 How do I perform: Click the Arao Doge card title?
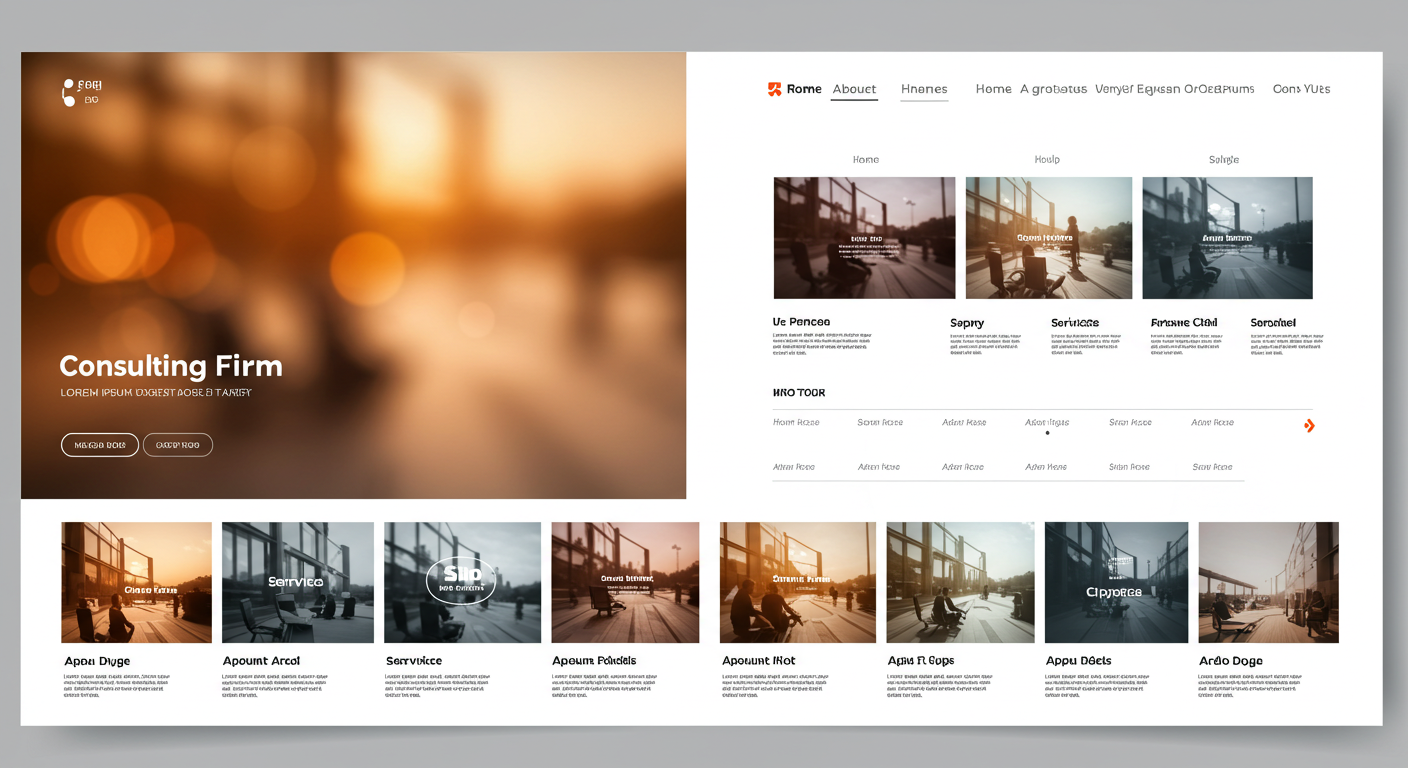tap(1230, 661)
